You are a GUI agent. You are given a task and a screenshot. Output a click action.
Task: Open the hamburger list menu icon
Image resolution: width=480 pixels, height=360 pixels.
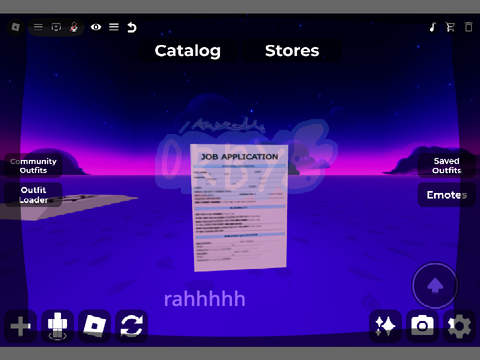[114, 27]
